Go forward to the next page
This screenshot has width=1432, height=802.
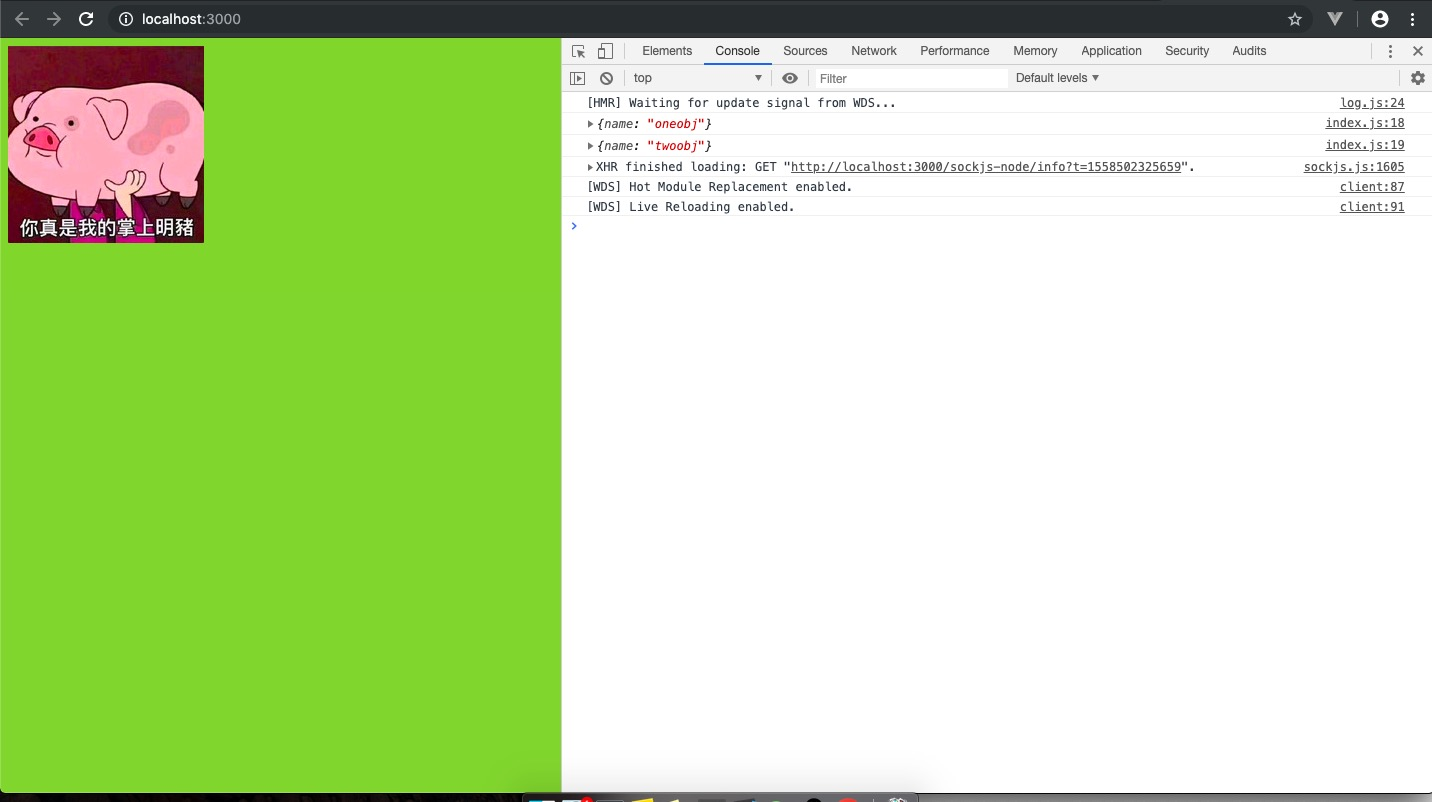coord(54,19)
